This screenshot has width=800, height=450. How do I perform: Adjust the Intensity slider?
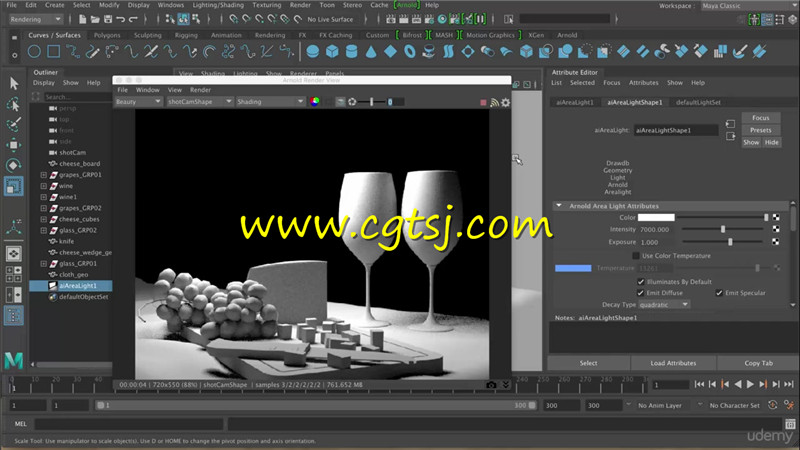[x=723, y=230]
